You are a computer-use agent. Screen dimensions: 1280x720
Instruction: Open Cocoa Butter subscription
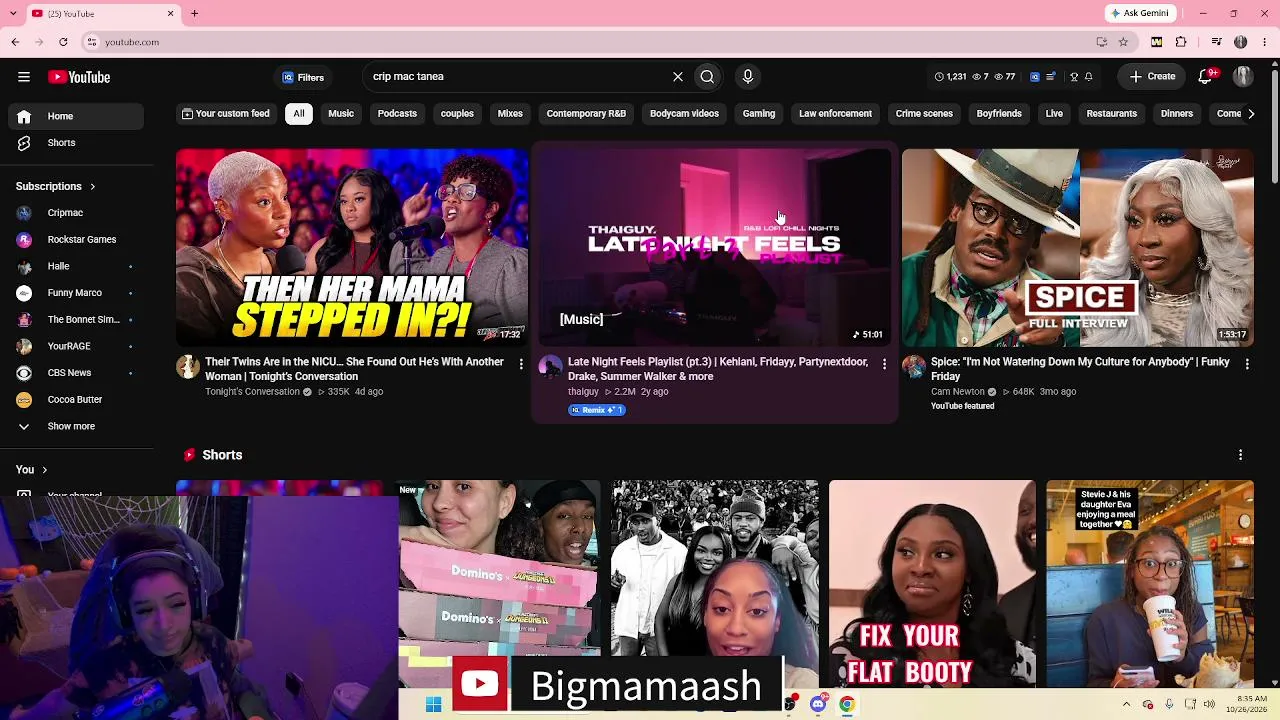click(x=76, y=400)
